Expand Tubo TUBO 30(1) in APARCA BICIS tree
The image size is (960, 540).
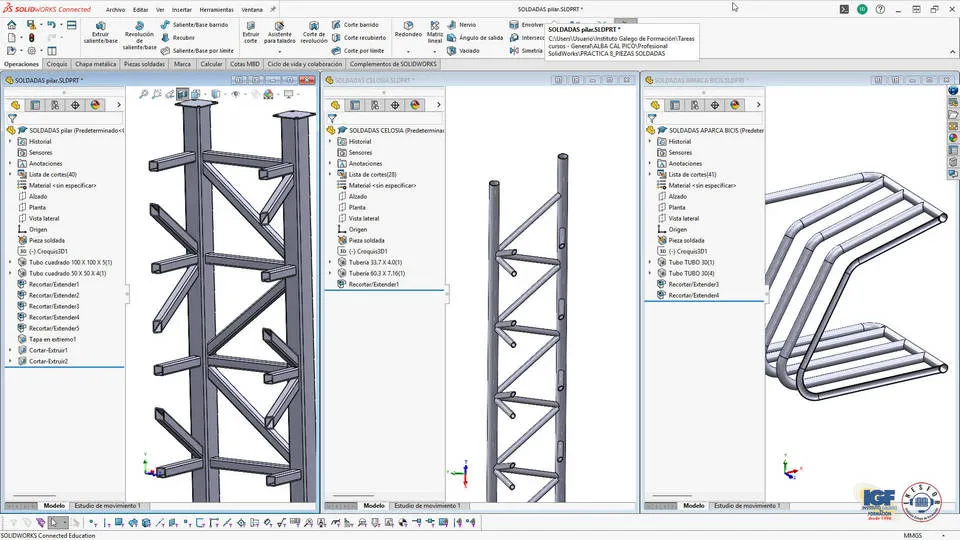650,263
